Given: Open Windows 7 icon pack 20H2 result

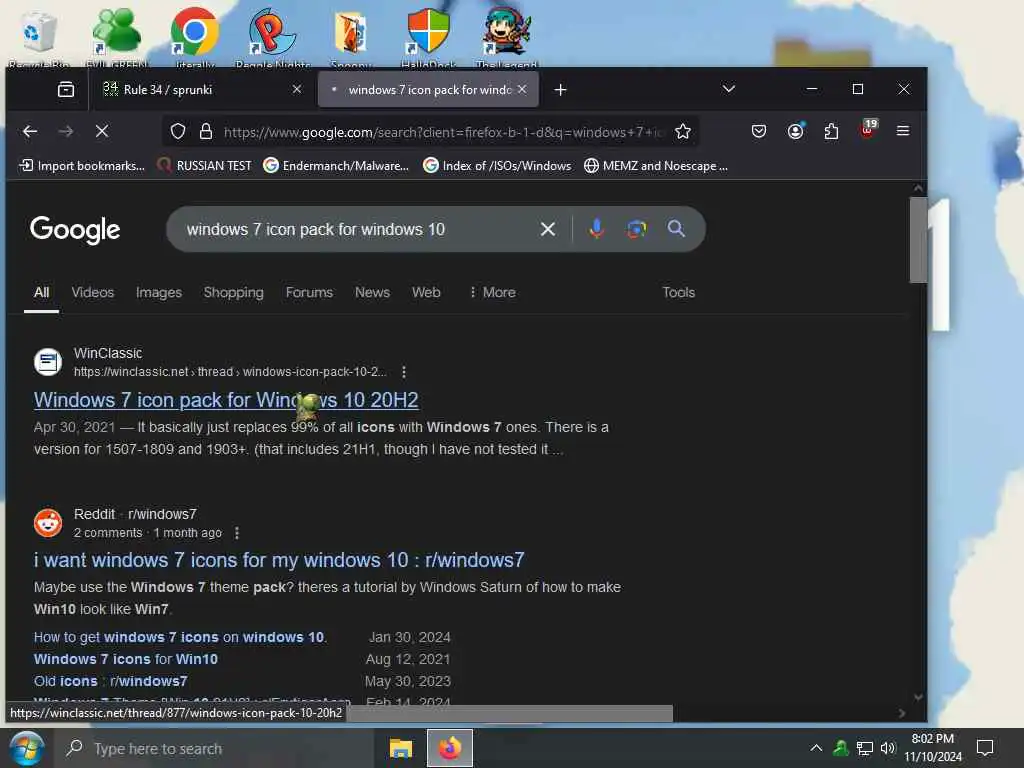Looking at the screenshot, I should (226, 400).
